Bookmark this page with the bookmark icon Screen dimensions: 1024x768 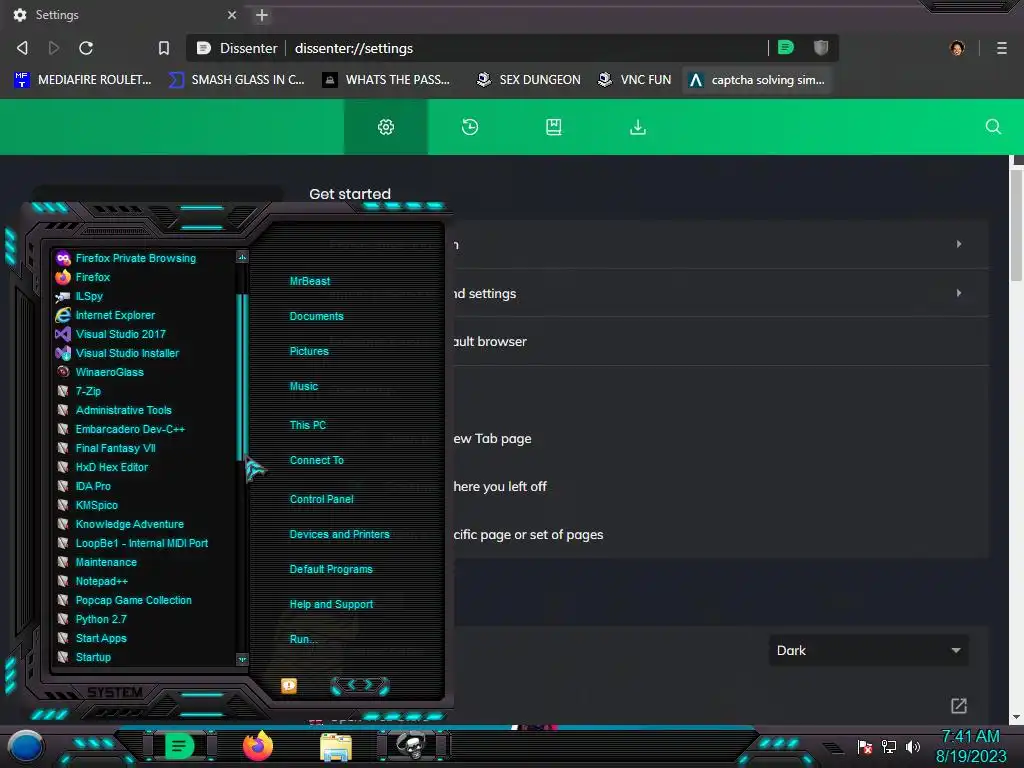point(164,48)
